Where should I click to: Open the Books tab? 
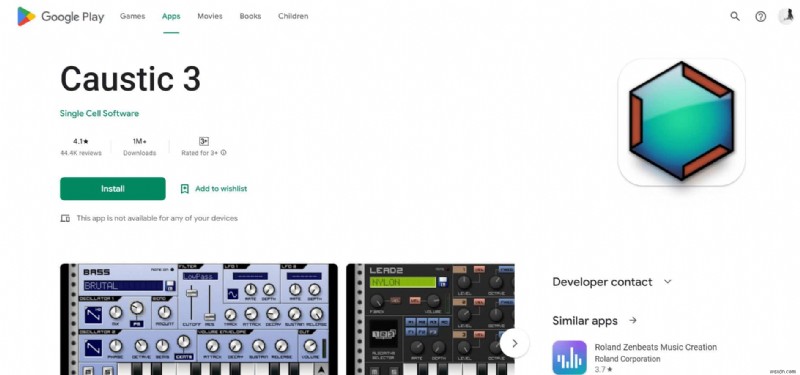click(x=250, y=16)
